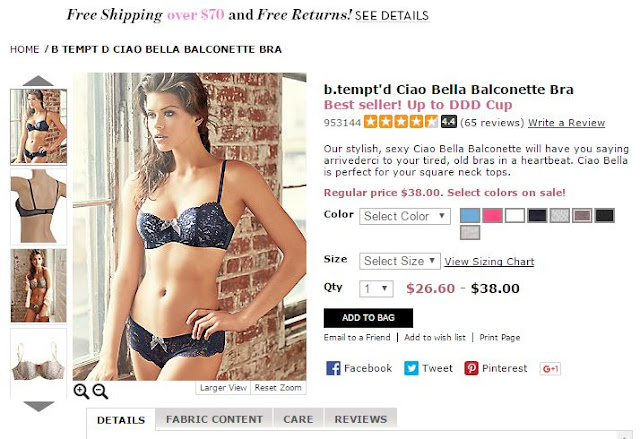The image size is (640, 439).
Task: Click the Google +1 button
Action: pos(550,369)
